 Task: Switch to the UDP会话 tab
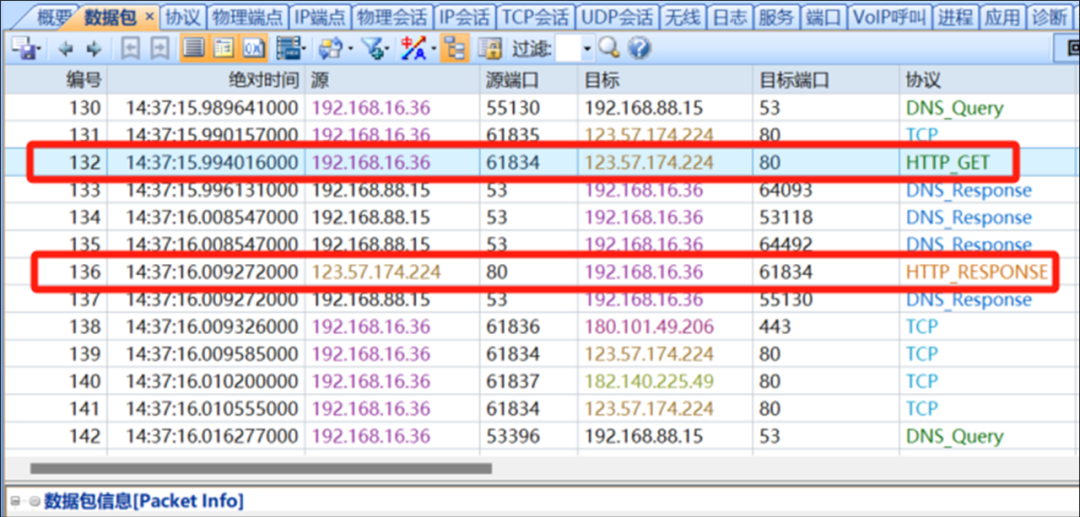point(616,17)
